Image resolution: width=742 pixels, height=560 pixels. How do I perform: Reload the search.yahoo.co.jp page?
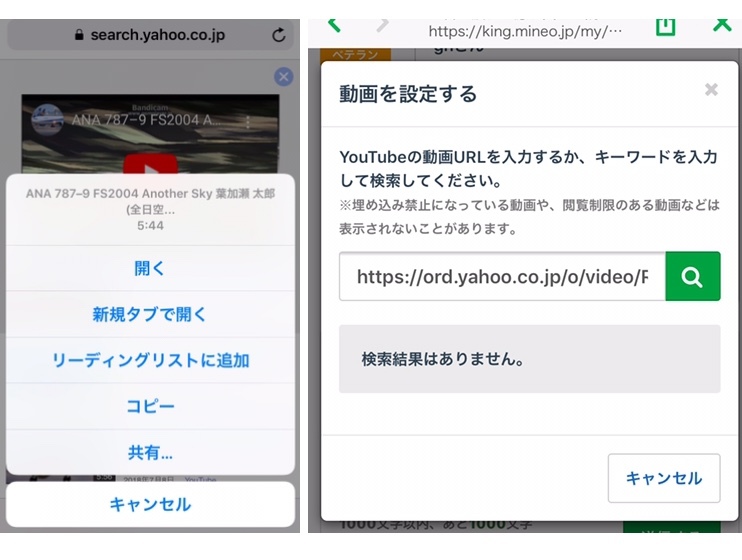click(x=278, y=35)
